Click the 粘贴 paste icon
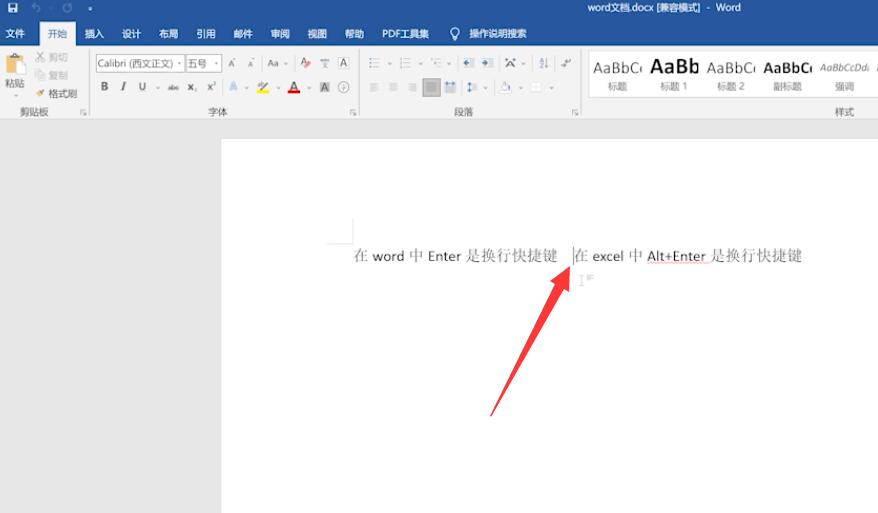878x513 pixels. coord(15,64)
